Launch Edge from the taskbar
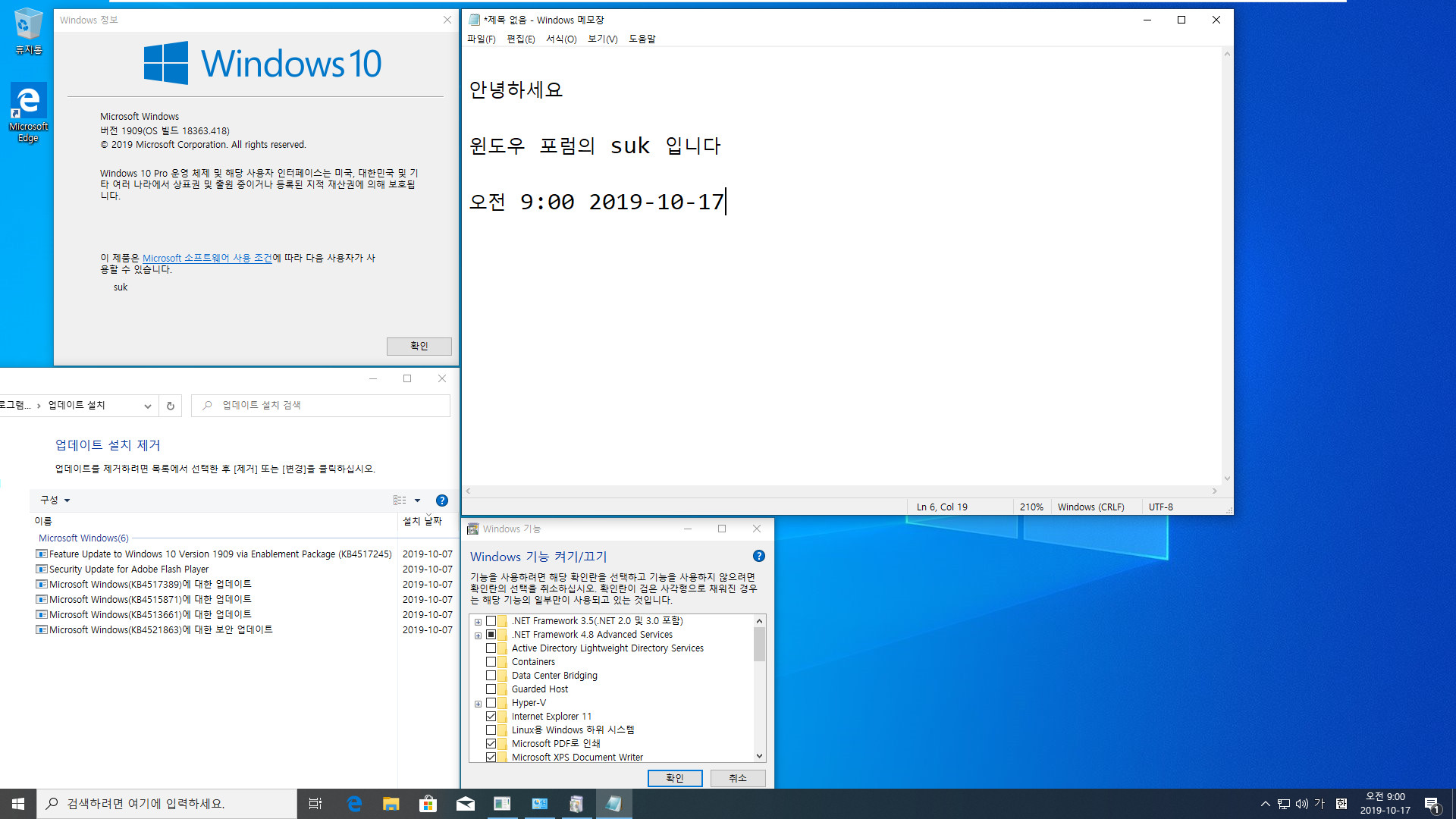 (x=354, y=804)
